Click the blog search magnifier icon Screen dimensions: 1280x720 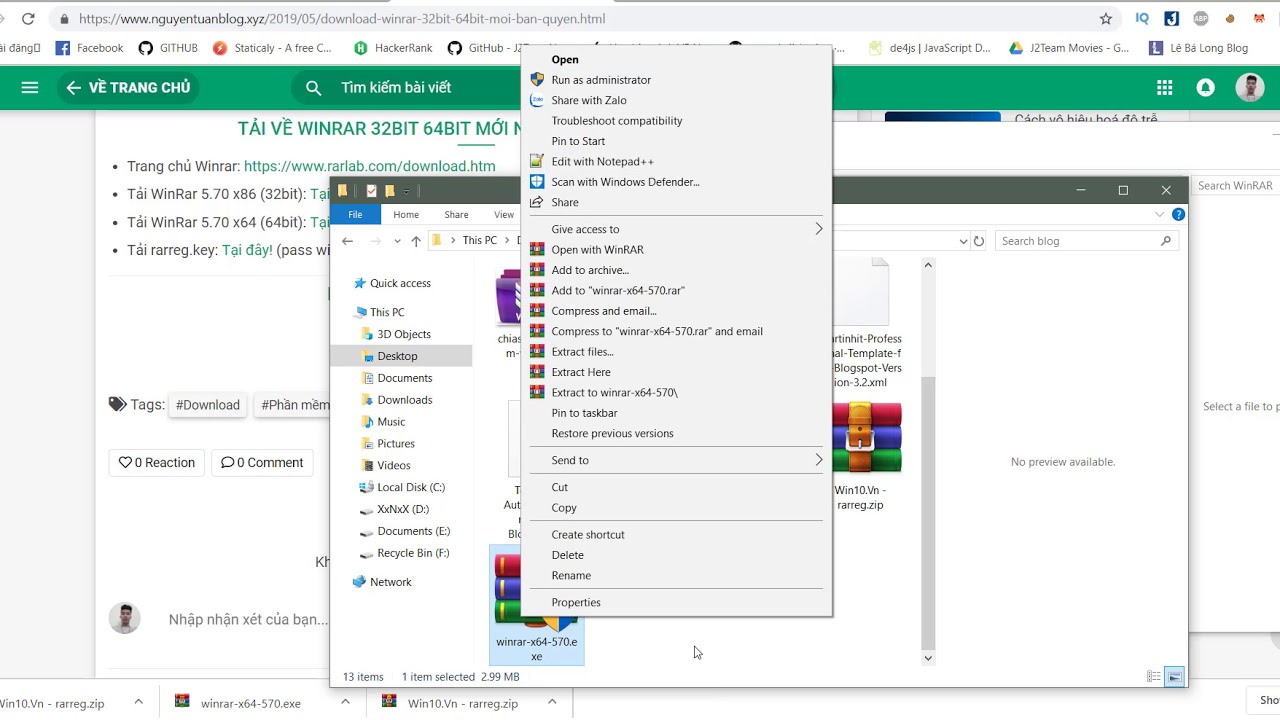pyautogui.click(x=314, y=88)
